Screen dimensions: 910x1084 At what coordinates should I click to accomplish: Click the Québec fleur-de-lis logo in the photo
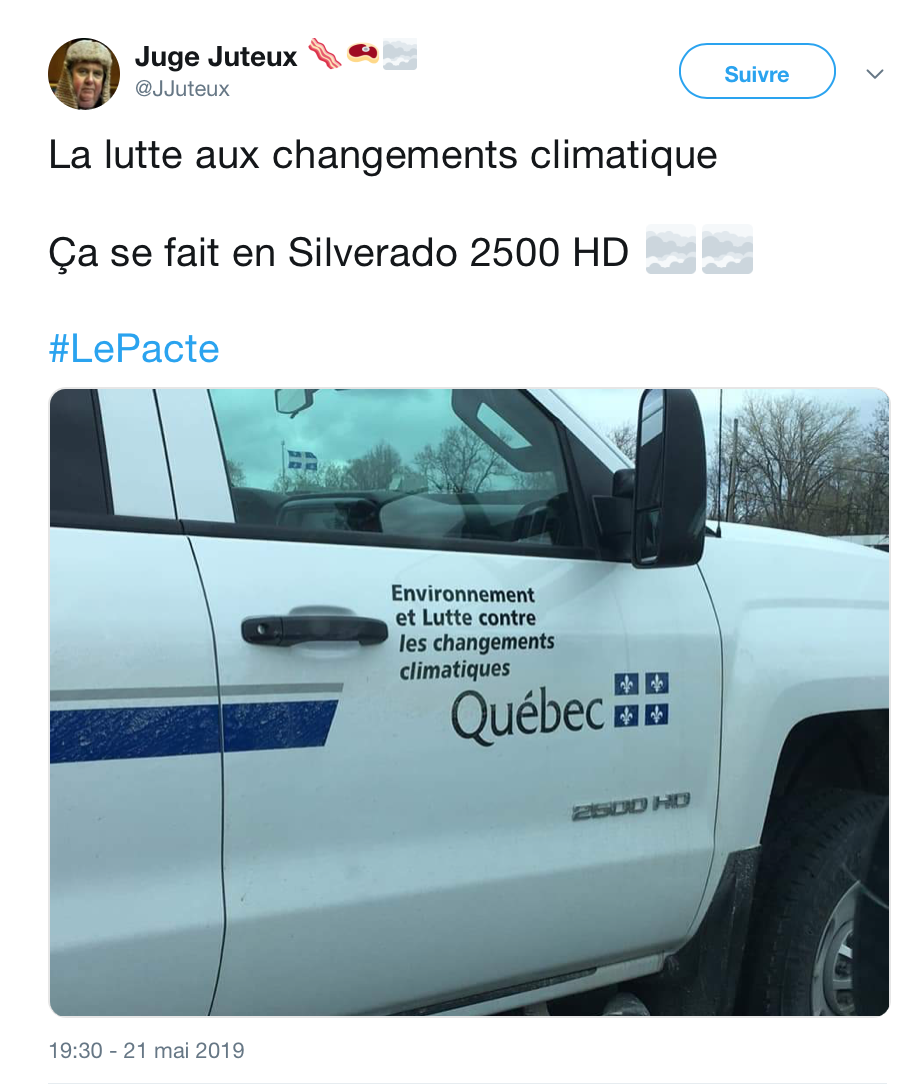[641, 699]
